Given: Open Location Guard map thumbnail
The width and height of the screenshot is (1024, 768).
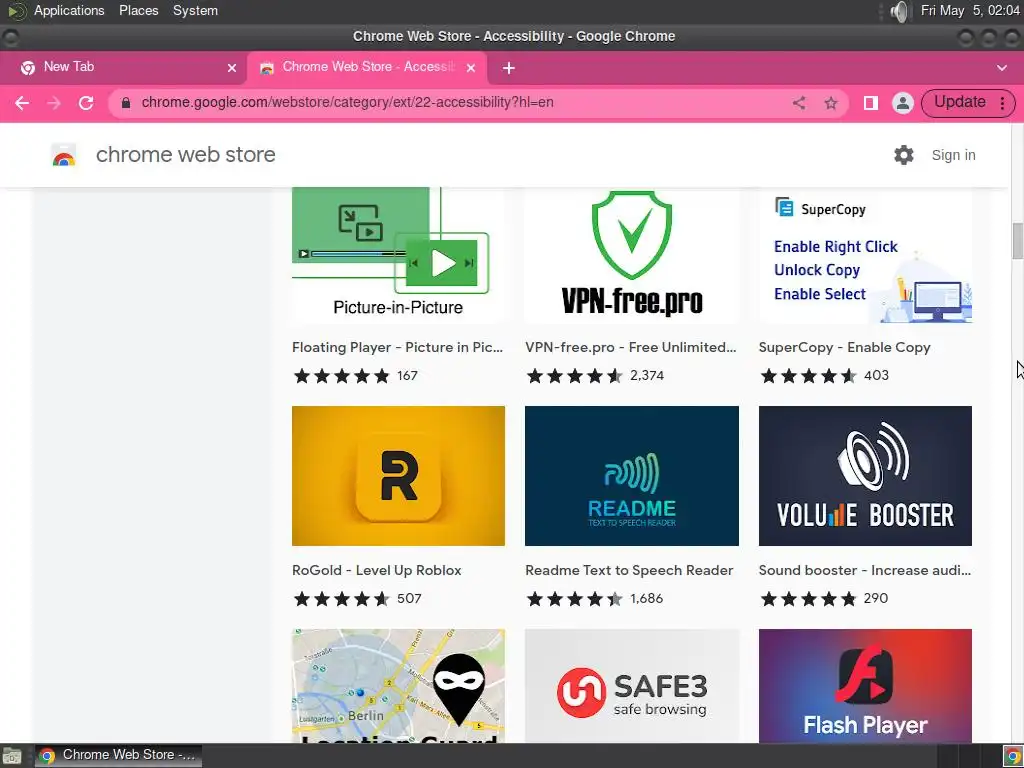Looking at the screenshot, I should [398, 686].
